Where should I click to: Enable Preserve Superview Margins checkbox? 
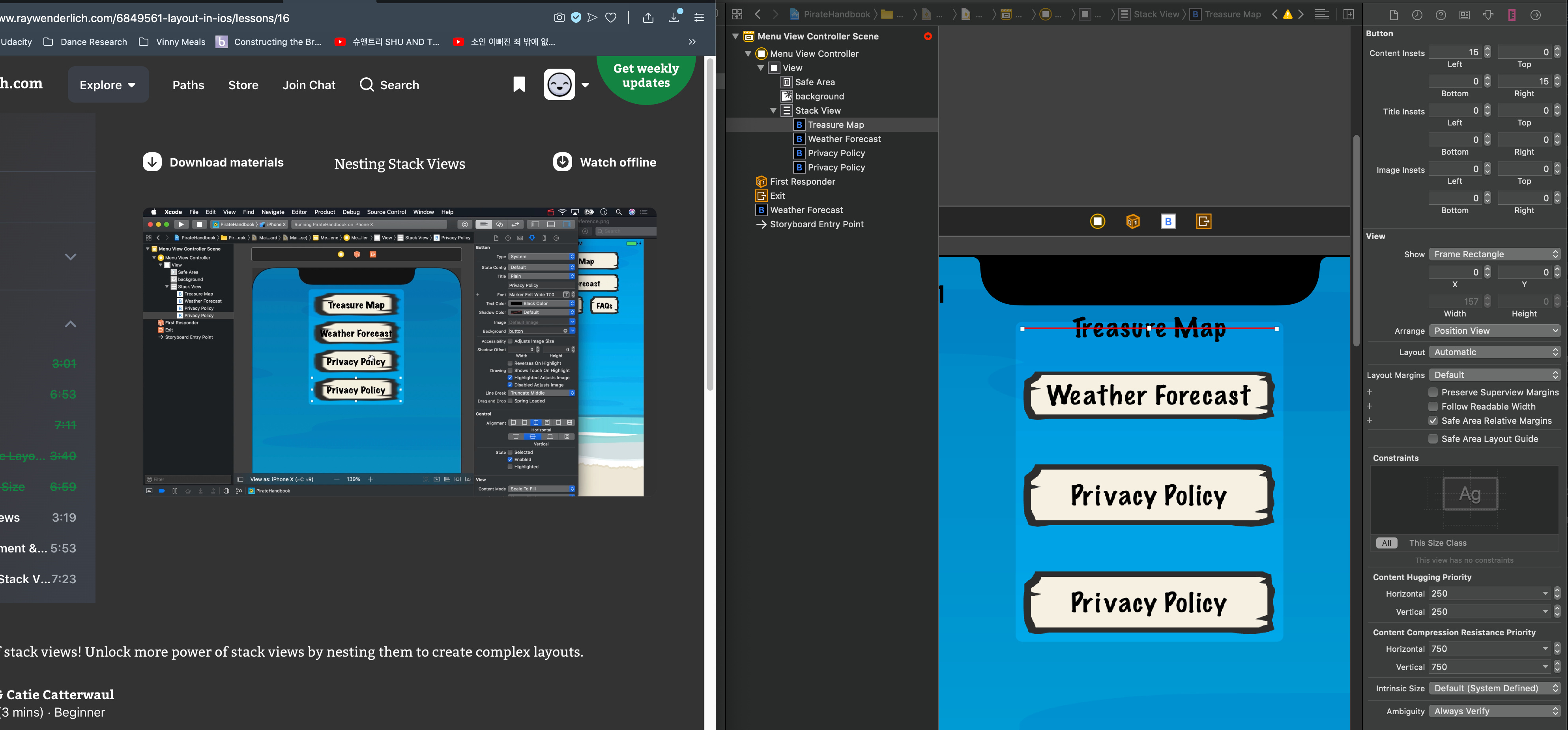tap(1433, 392)
